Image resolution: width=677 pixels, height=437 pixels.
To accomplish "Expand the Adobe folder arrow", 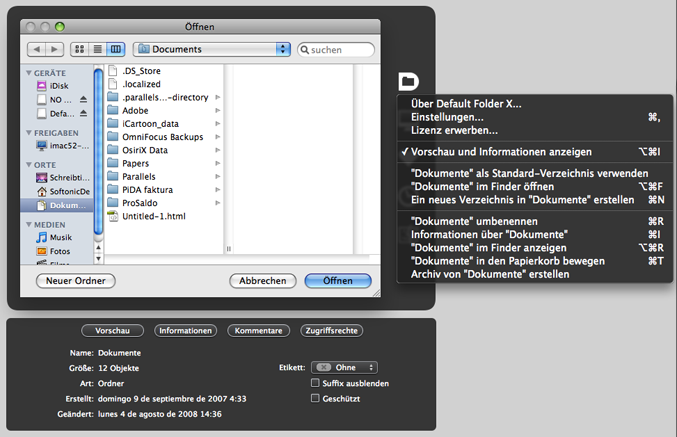I will tap(218, 111).
